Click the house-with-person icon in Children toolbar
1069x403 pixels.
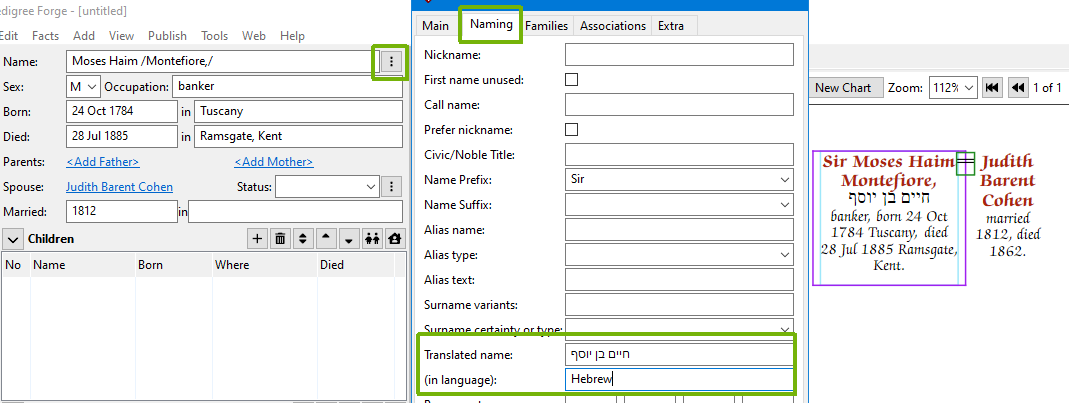point(395,239)
